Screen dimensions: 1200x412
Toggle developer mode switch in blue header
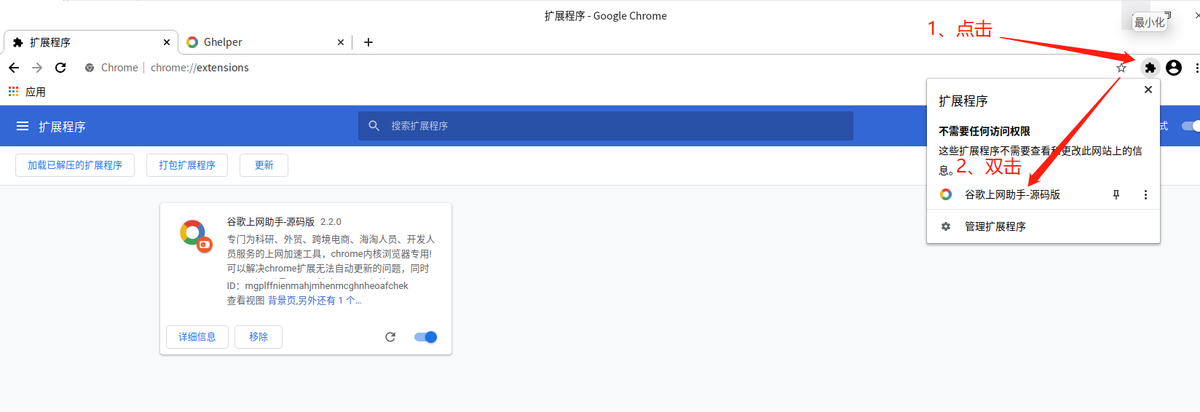1191,126
